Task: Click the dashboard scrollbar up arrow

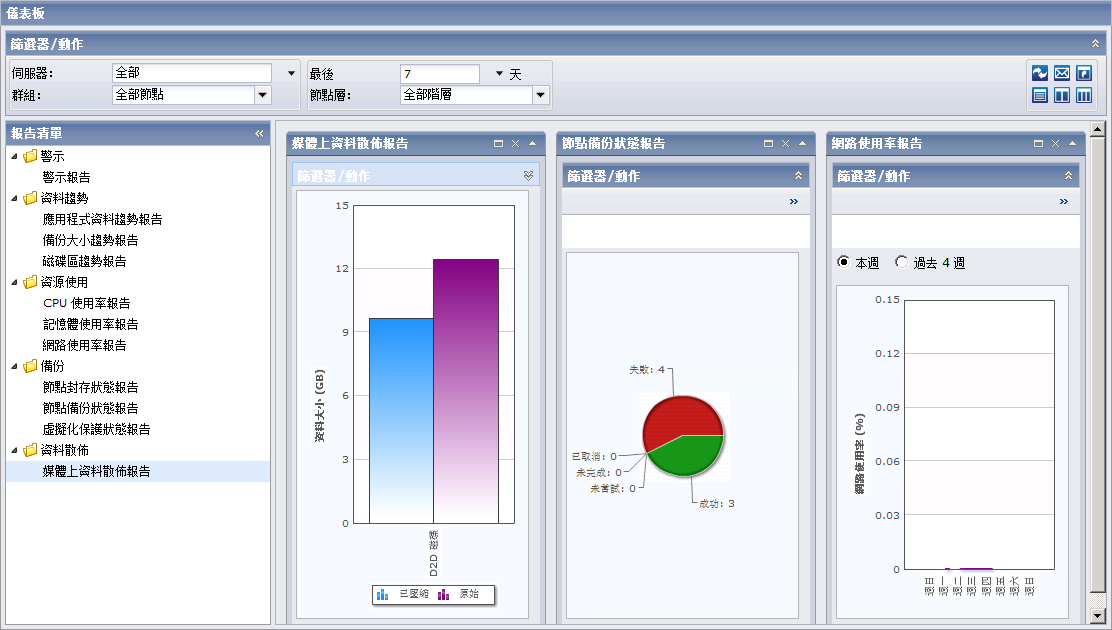Action: 1098,129
